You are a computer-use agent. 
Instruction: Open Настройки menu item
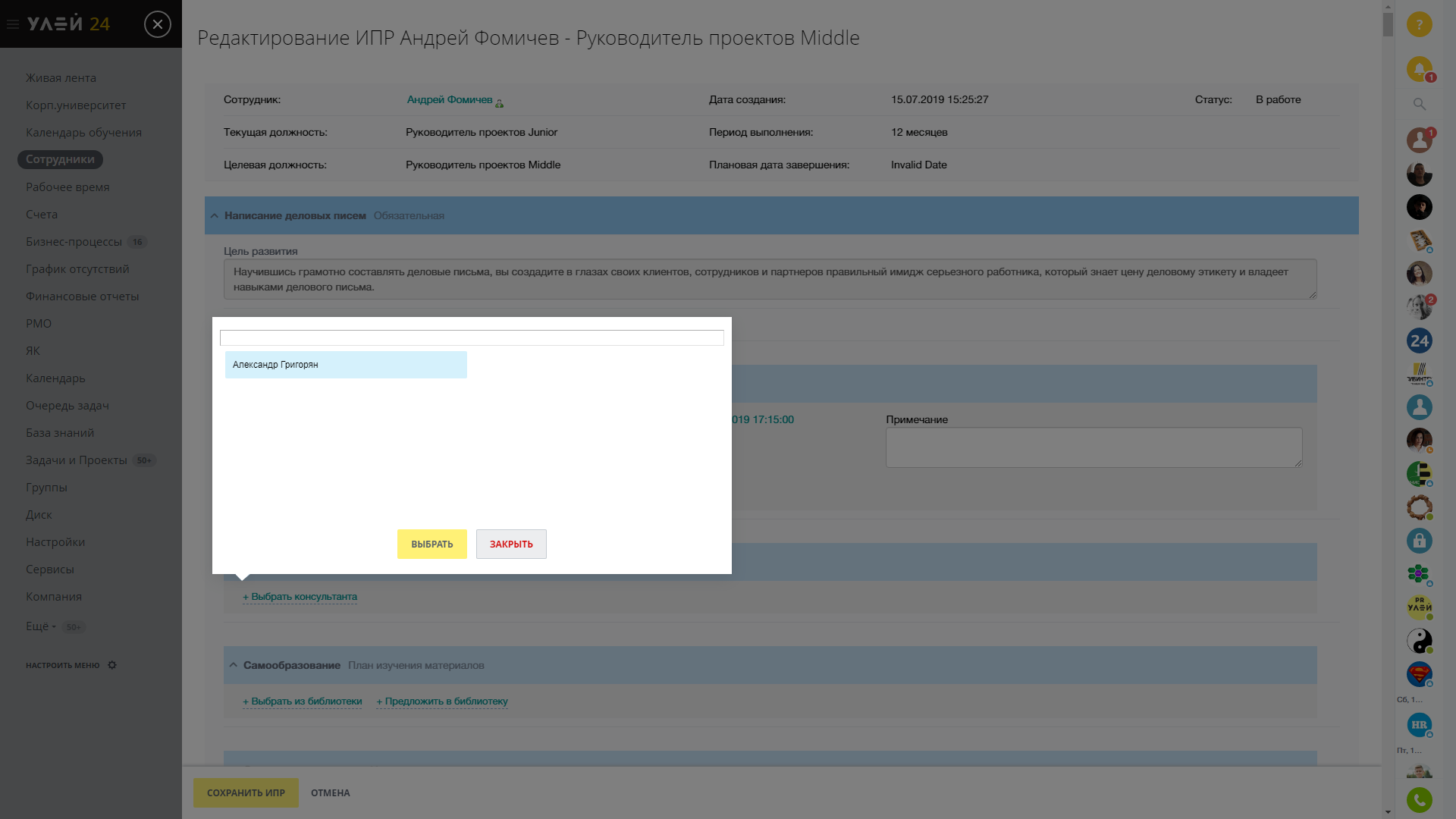pyautogui.click(x=55, y=542)
